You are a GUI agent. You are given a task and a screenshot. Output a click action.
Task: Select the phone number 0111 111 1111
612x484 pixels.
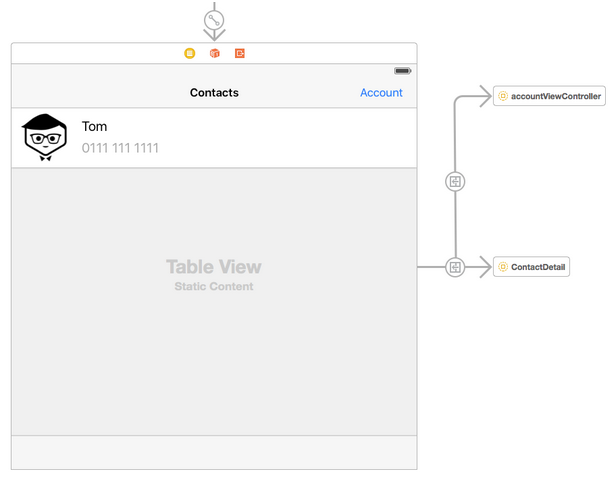[x=120, y=148]
